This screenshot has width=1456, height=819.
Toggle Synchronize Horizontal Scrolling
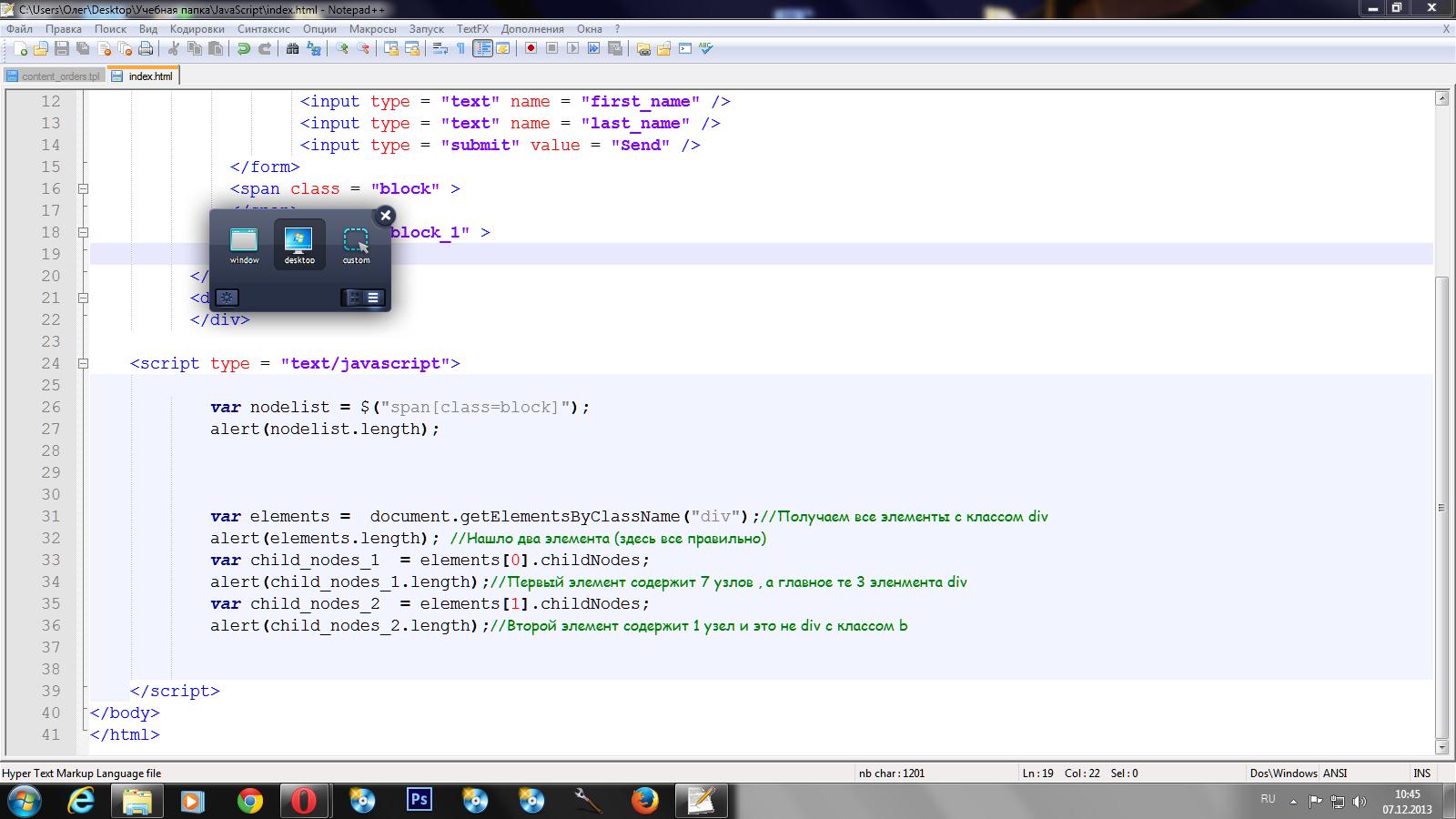tap(412, 48)
